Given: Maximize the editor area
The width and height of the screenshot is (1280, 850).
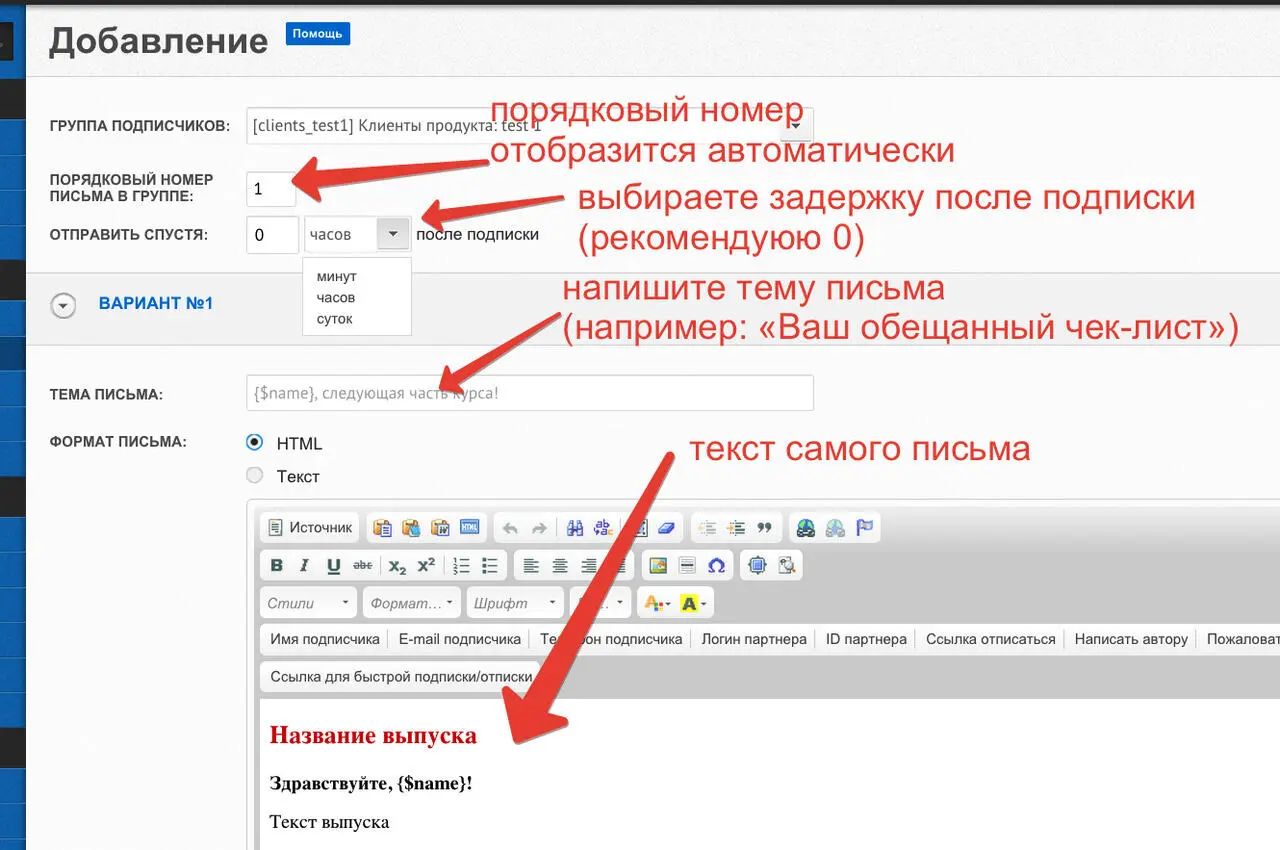Looking at the screenshot, I should (x=757, y=566).
